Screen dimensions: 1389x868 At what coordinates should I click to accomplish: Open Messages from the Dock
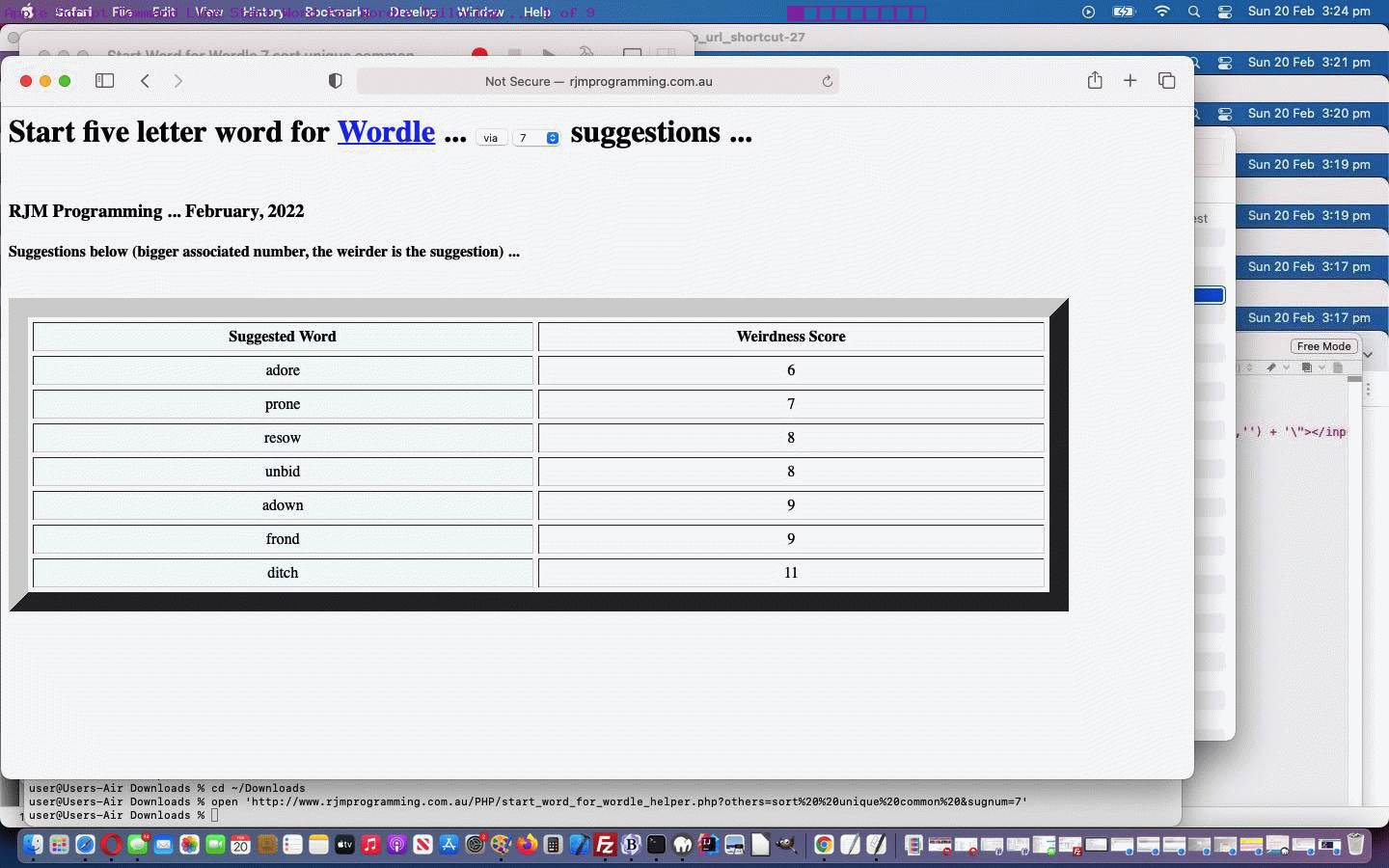(137, 845)
